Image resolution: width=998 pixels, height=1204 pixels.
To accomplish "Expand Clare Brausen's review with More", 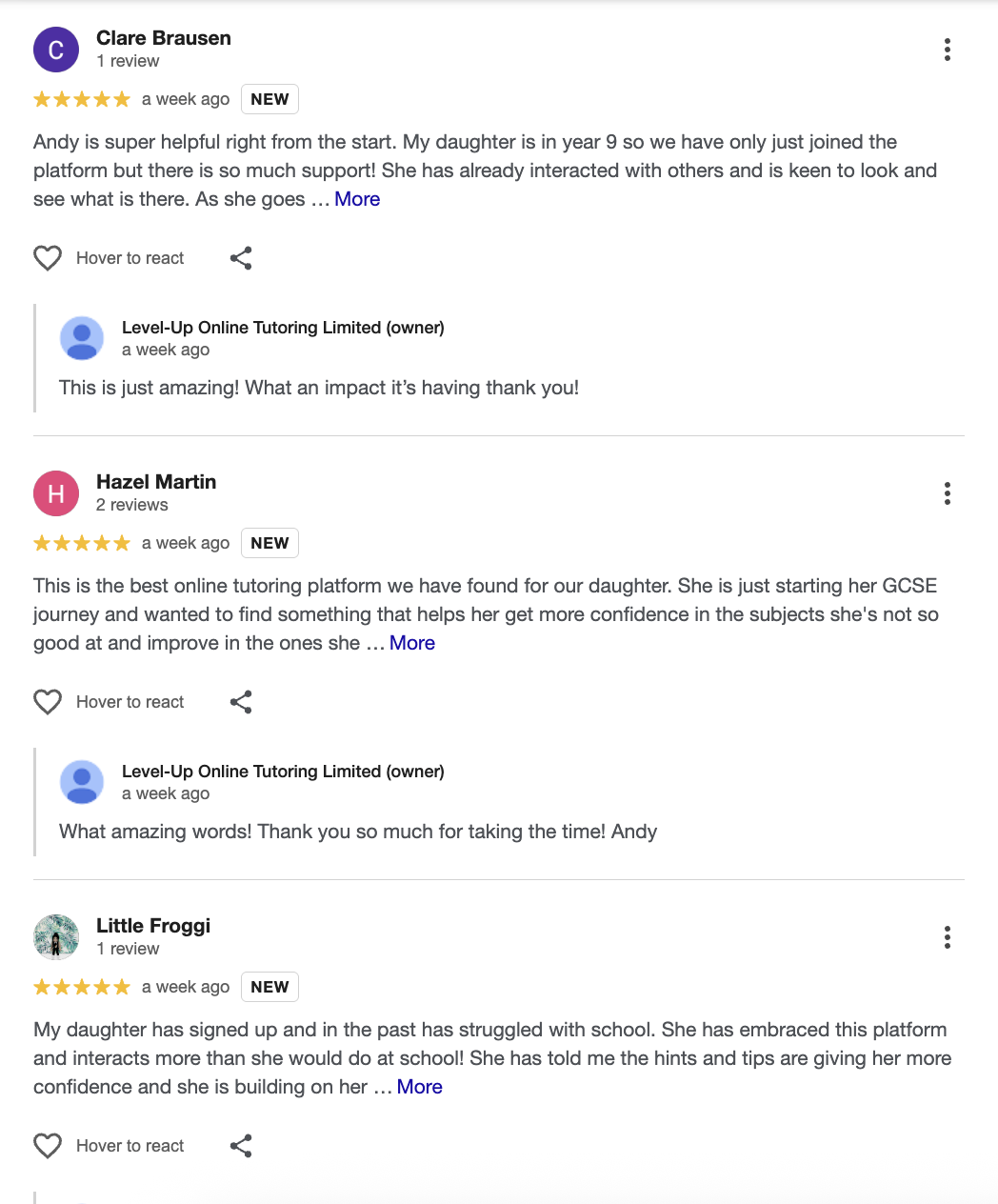I will pos(357,199).
